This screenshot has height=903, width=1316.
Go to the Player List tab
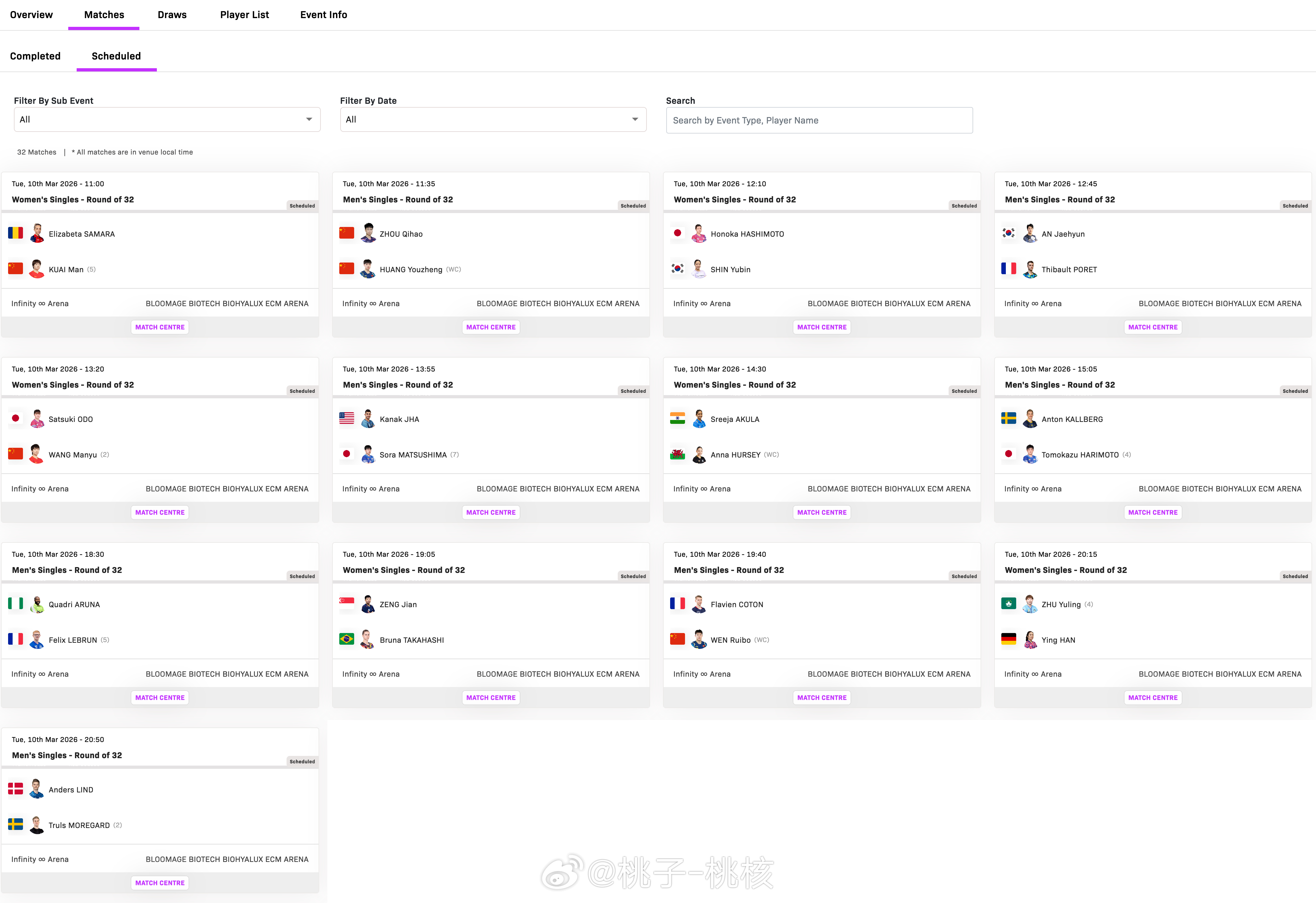[x=244, y=15]
